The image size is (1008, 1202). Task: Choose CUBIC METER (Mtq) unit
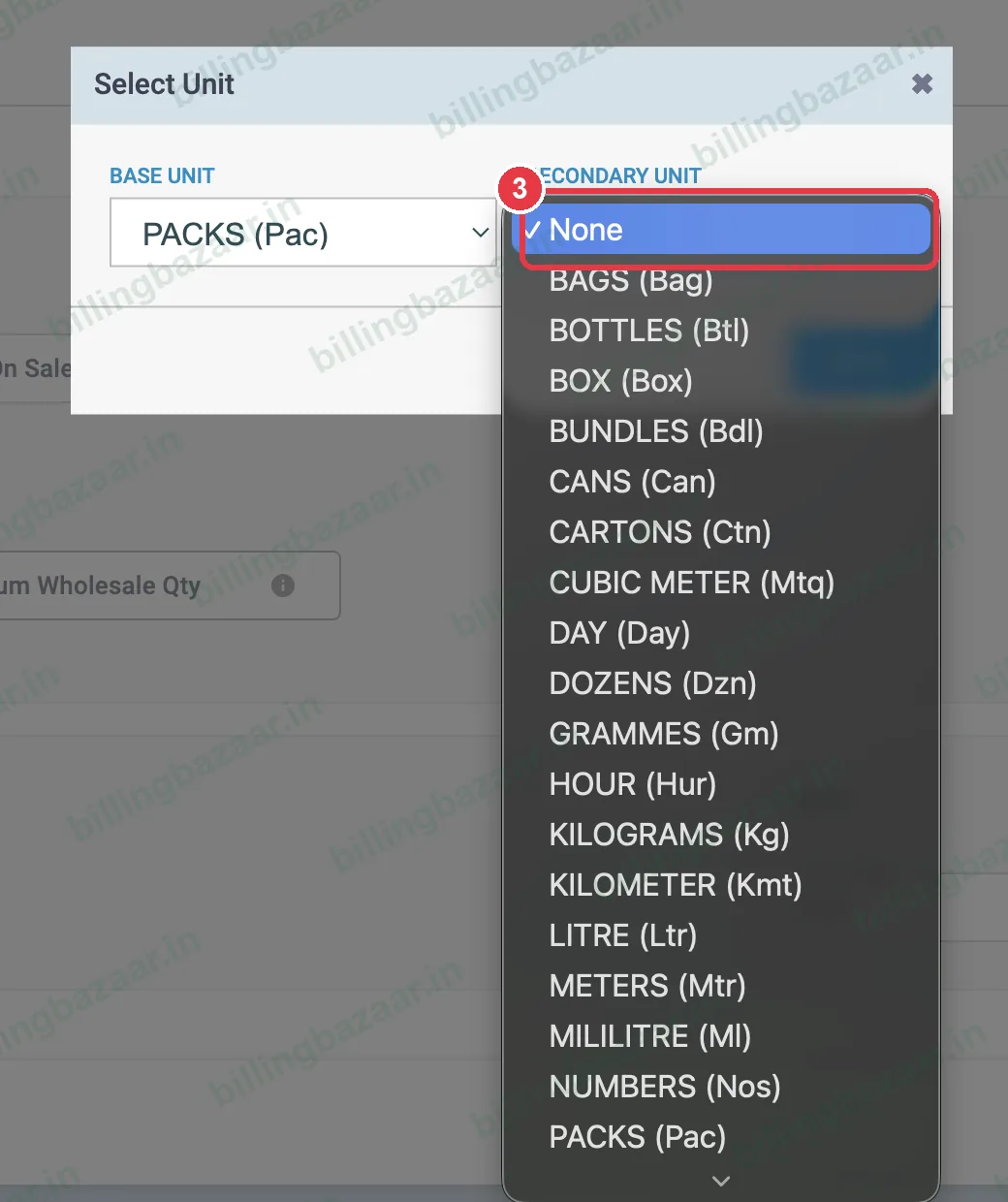pyautogui.click(x=721, y=583)
